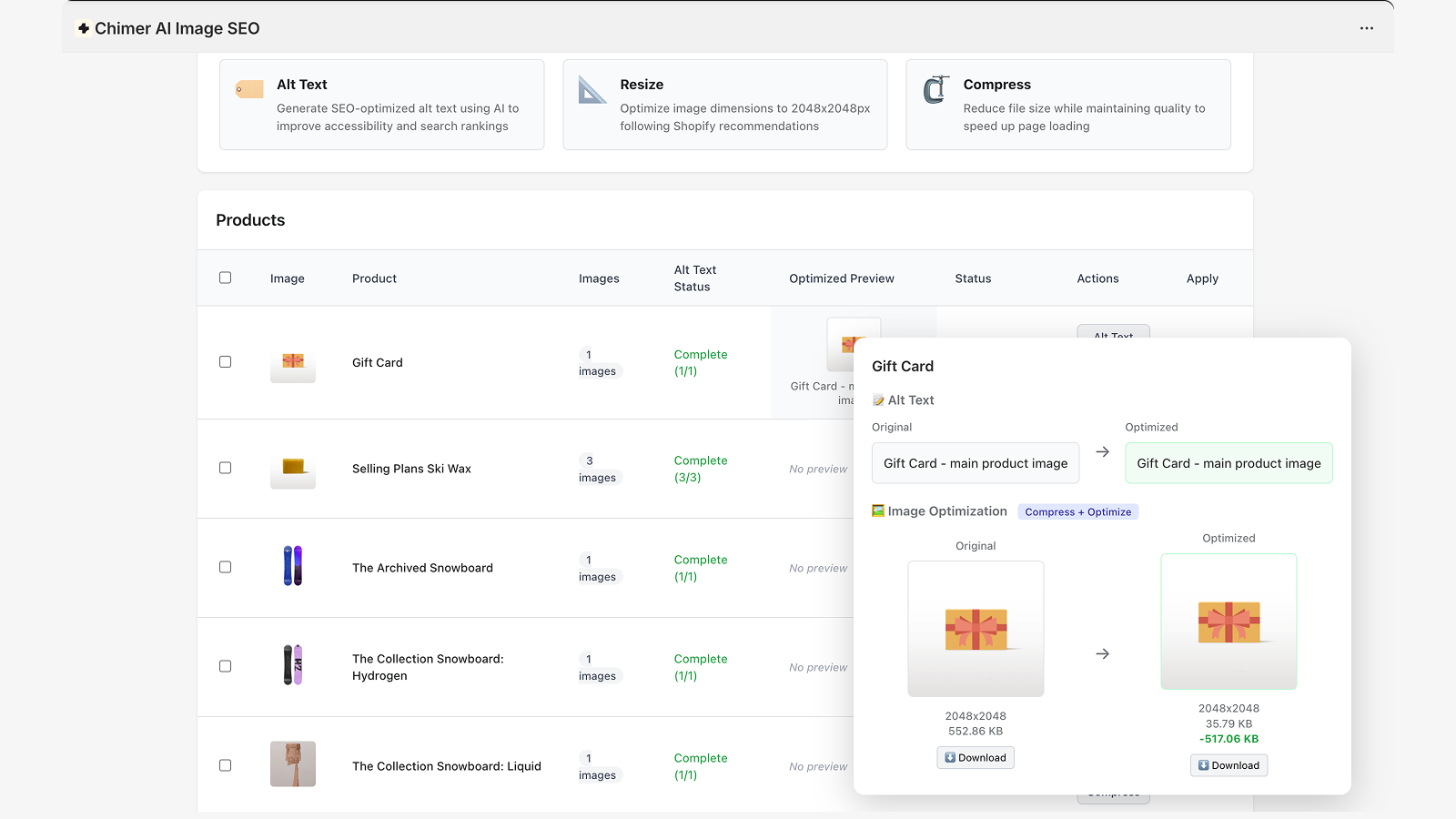Select The Archived Snowboard checkbox
1456x819 pixels.
[225, 566]
